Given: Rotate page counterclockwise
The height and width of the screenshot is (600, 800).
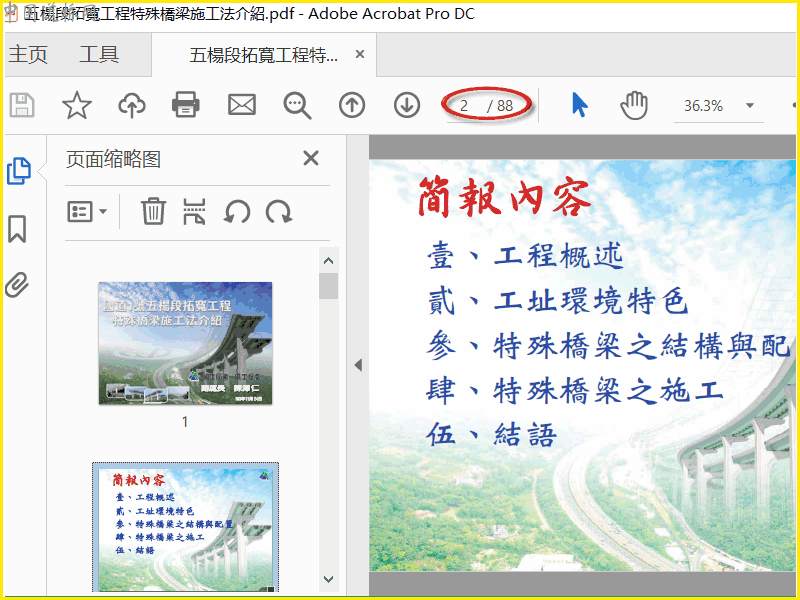Looking at the screenshot, I should tap(237, 211).
